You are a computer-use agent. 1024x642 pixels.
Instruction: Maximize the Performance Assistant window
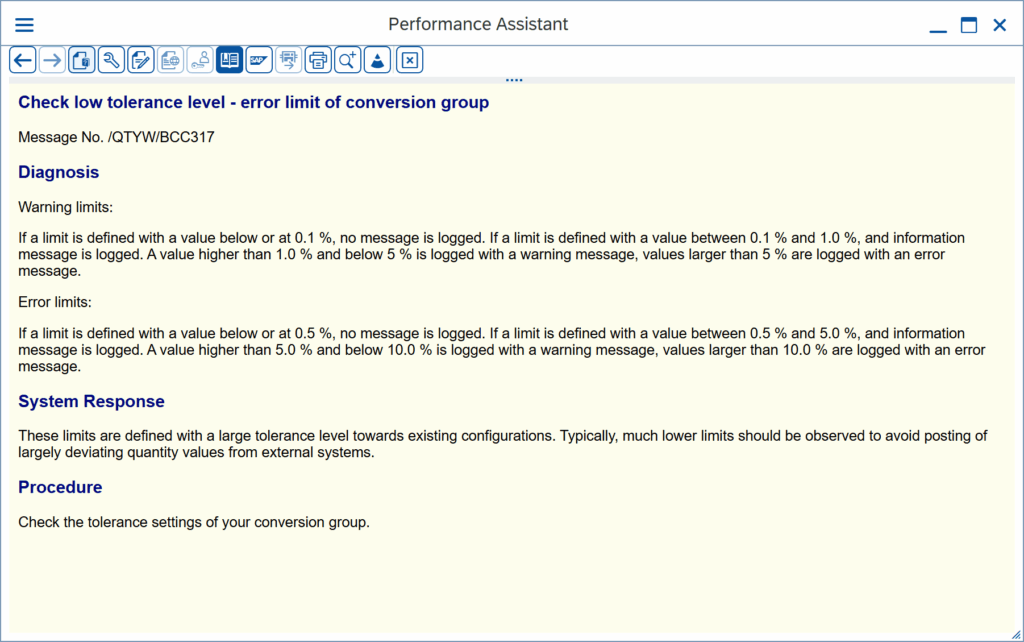968,25
